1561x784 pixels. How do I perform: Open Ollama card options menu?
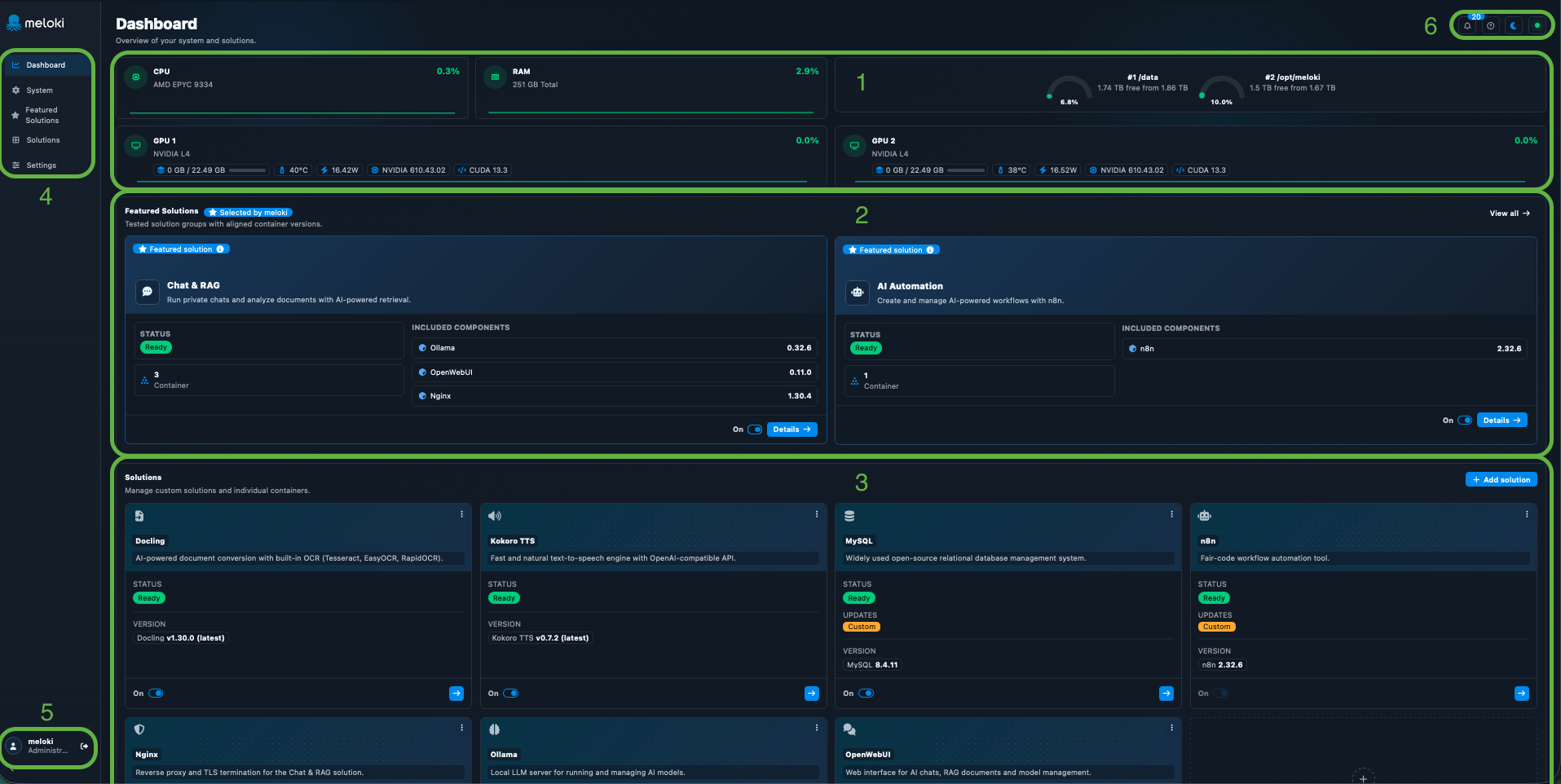tap(816, 728)
